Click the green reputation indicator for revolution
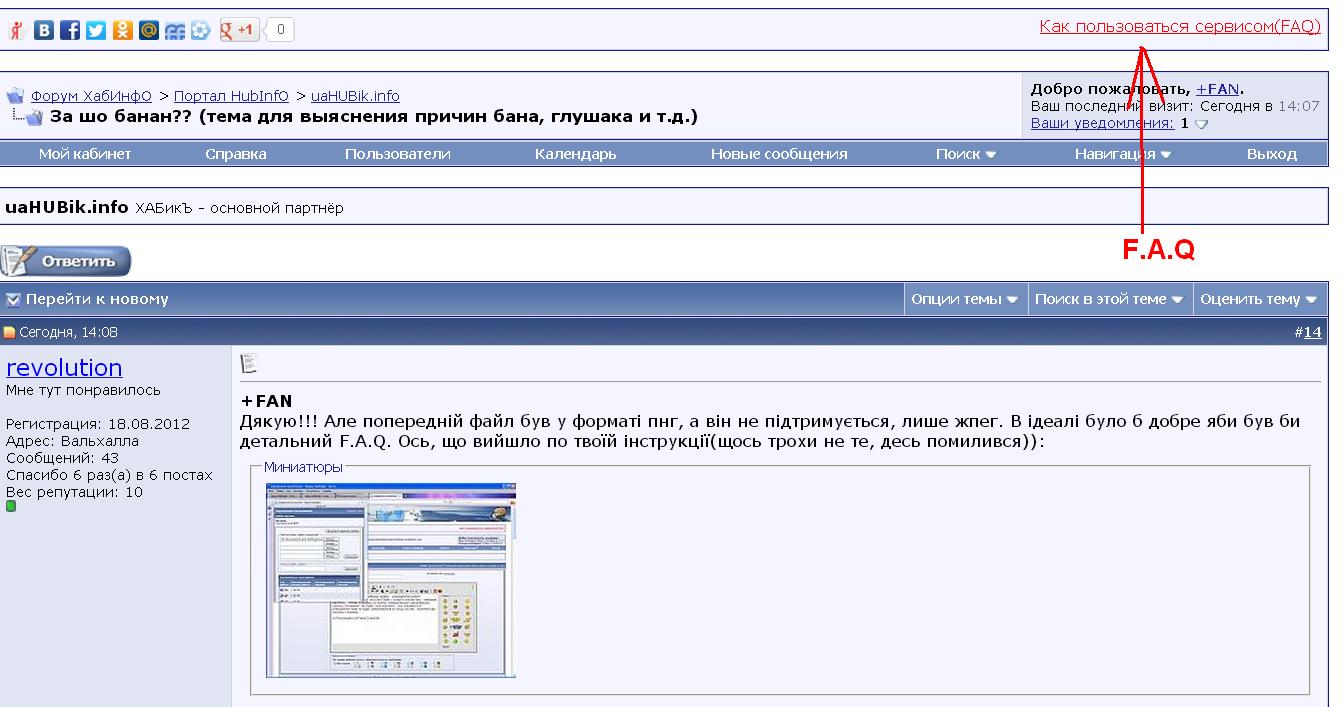Viewport: 1344px width, 707px height. click(11, 506)
